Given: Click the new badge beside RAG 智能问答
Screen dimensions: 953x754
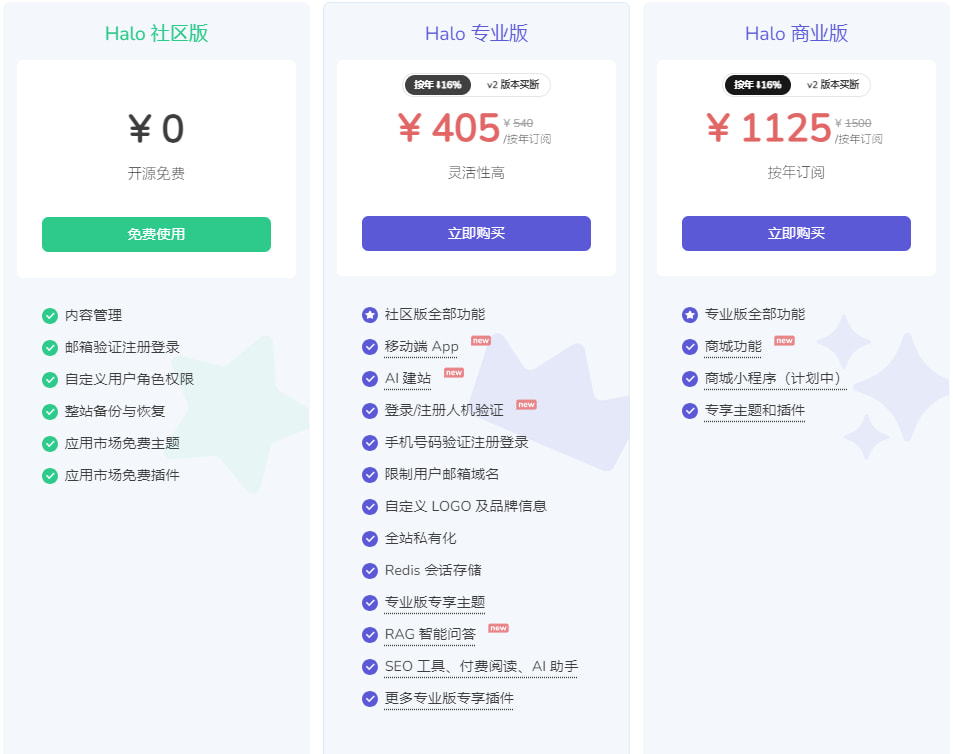Looking at the screenshot, I should [497, 628].
